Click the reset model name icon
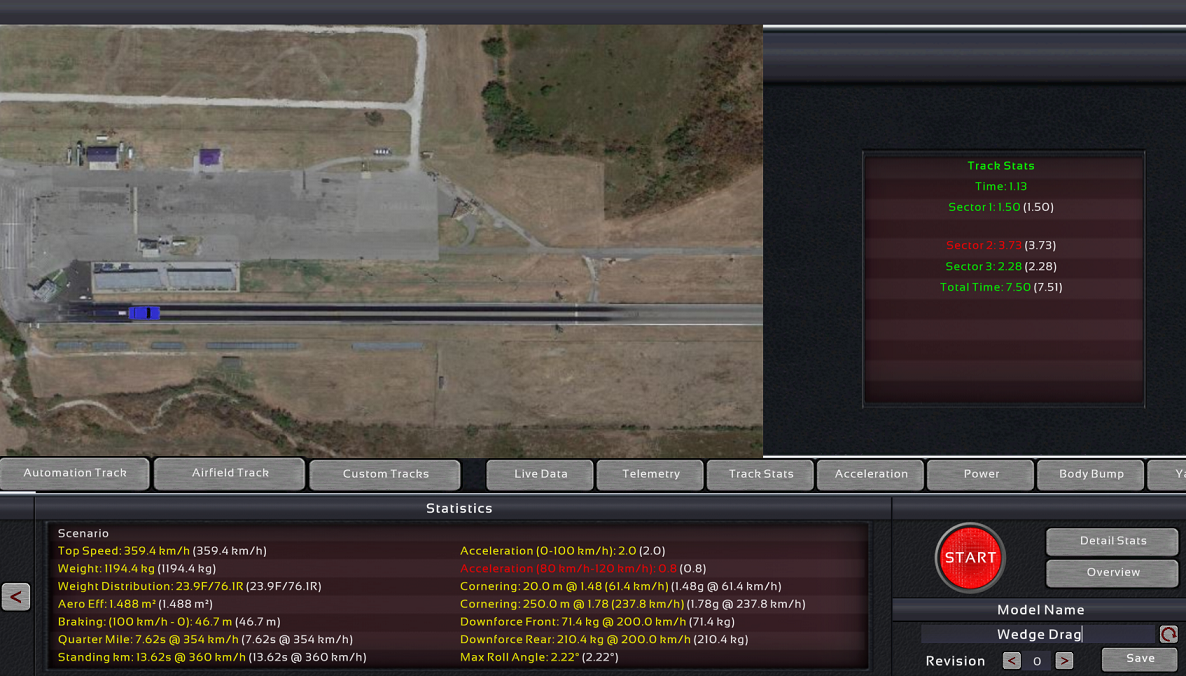Screen dimensions: 1186x676 click(x=1168, y=634)
